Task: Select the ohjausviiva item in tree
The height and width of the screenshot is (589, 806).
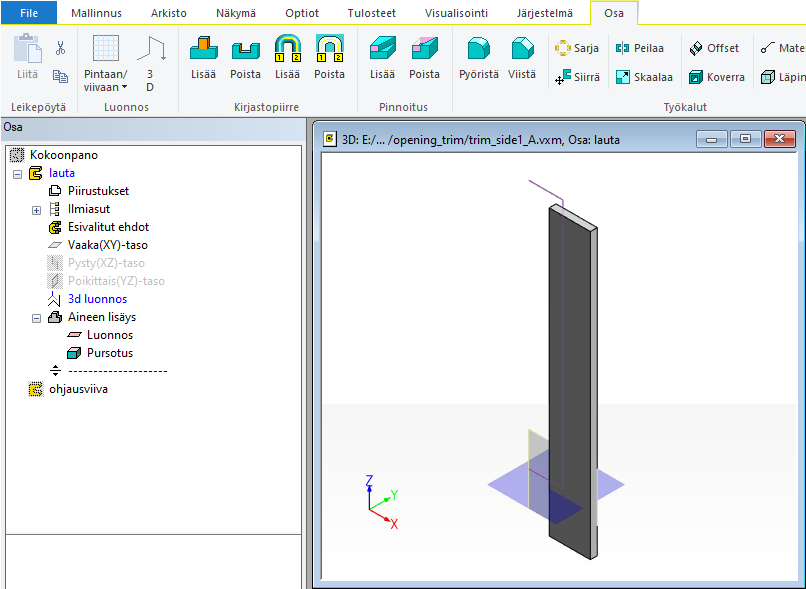Action: (x=78, y=389)
